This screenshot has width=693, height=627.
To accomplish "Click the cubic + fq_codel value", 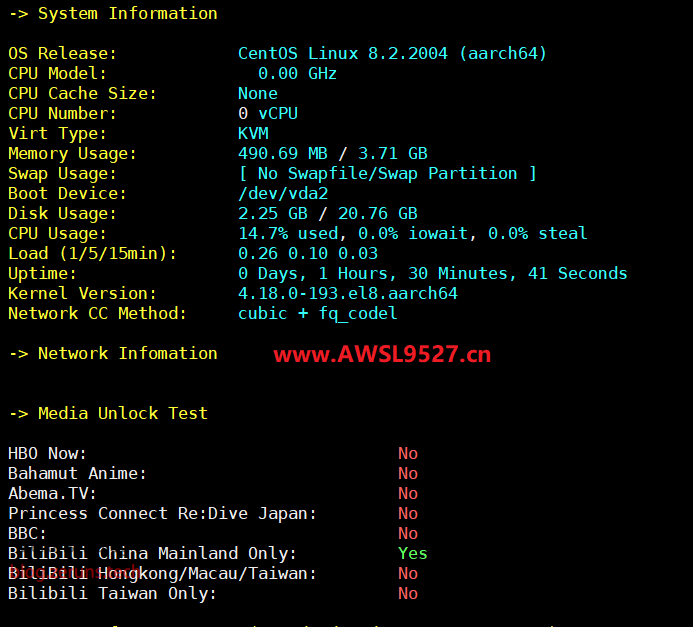I will tap(317, 314).
